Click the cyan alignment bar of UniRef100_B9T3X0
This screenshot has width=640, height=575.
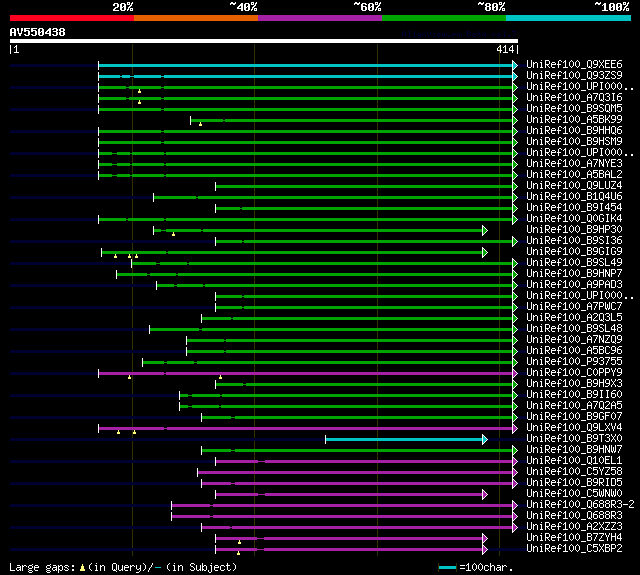pyautogui.click(x=407, y=440)
